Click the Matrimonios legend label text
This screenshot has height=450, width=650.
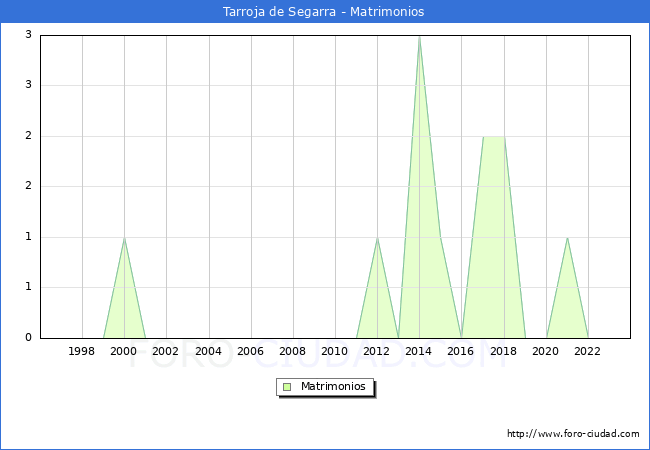333,387
